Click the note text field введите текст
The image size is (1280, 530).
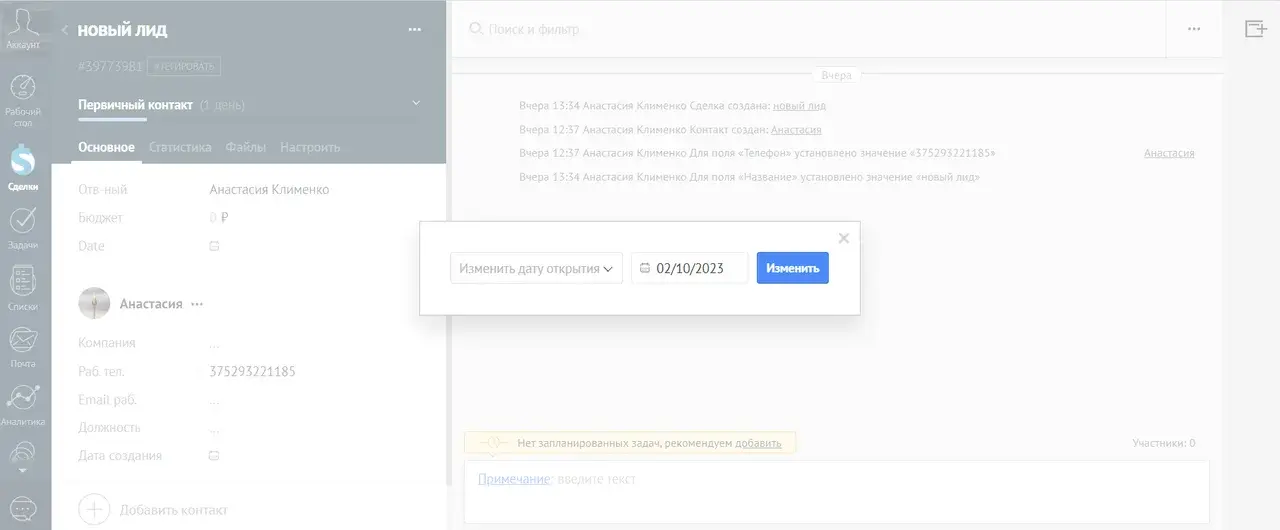[596, 479]
